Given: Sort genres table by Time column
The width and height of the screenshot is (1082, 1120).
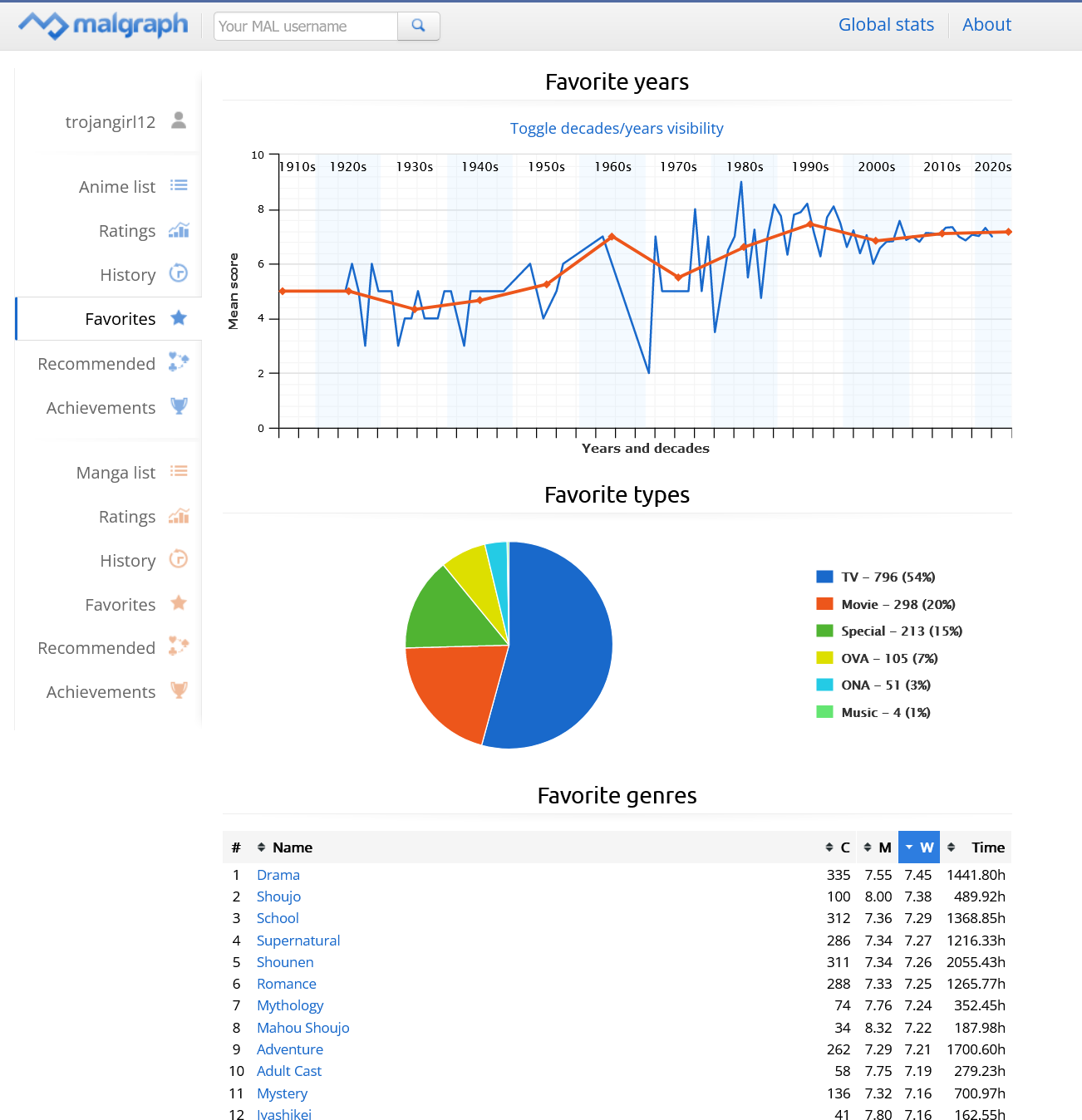Looking at the screenshot, I should tap(977, 847).
